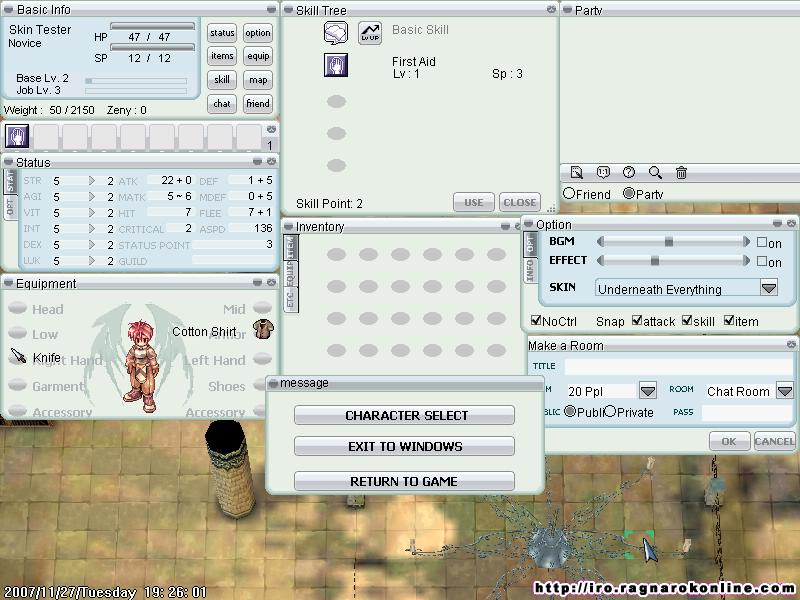This screenshot has width=800, height=600.
Task: Raise STR with its arrow
Action: point(92,181)
